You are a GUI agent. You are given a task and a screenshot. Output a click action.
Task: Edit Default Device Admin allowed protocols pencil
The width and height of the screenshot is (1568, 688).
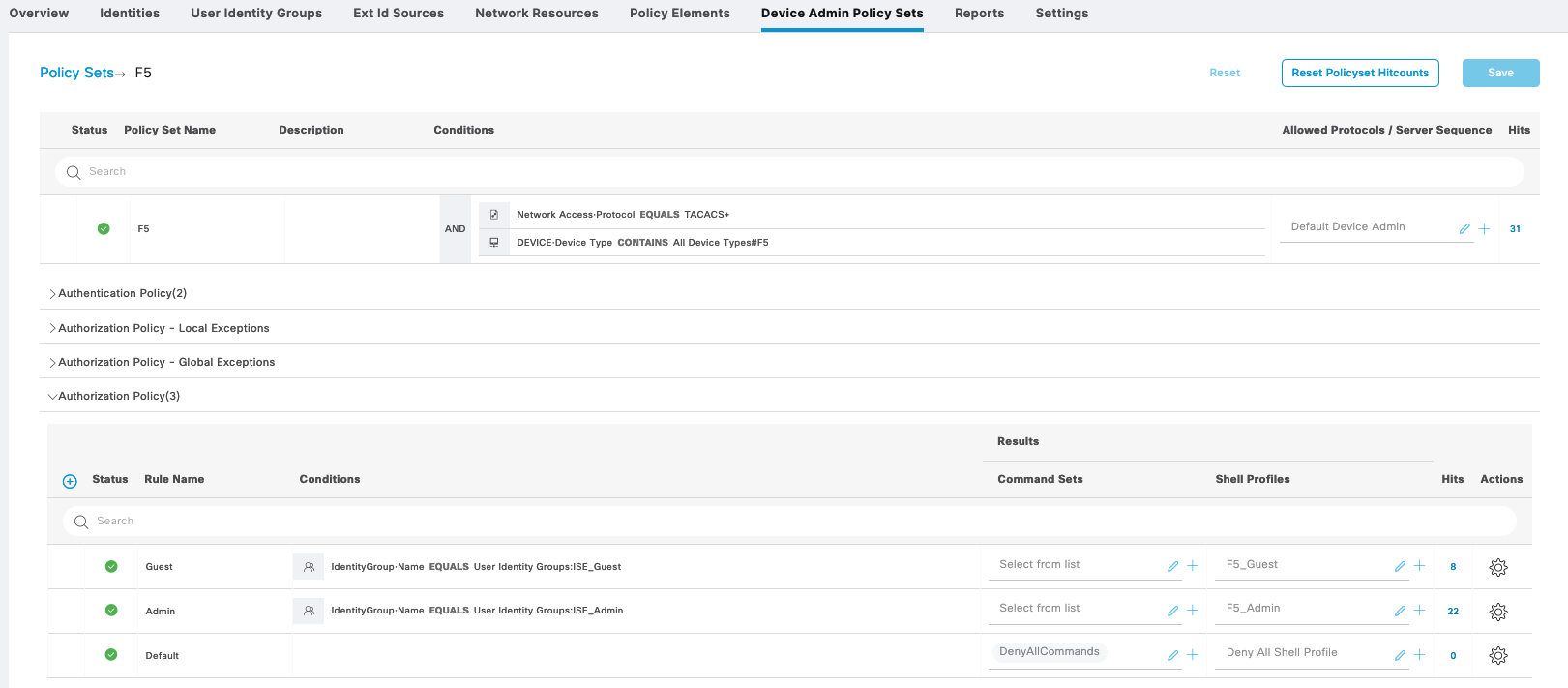[1464, 229]
